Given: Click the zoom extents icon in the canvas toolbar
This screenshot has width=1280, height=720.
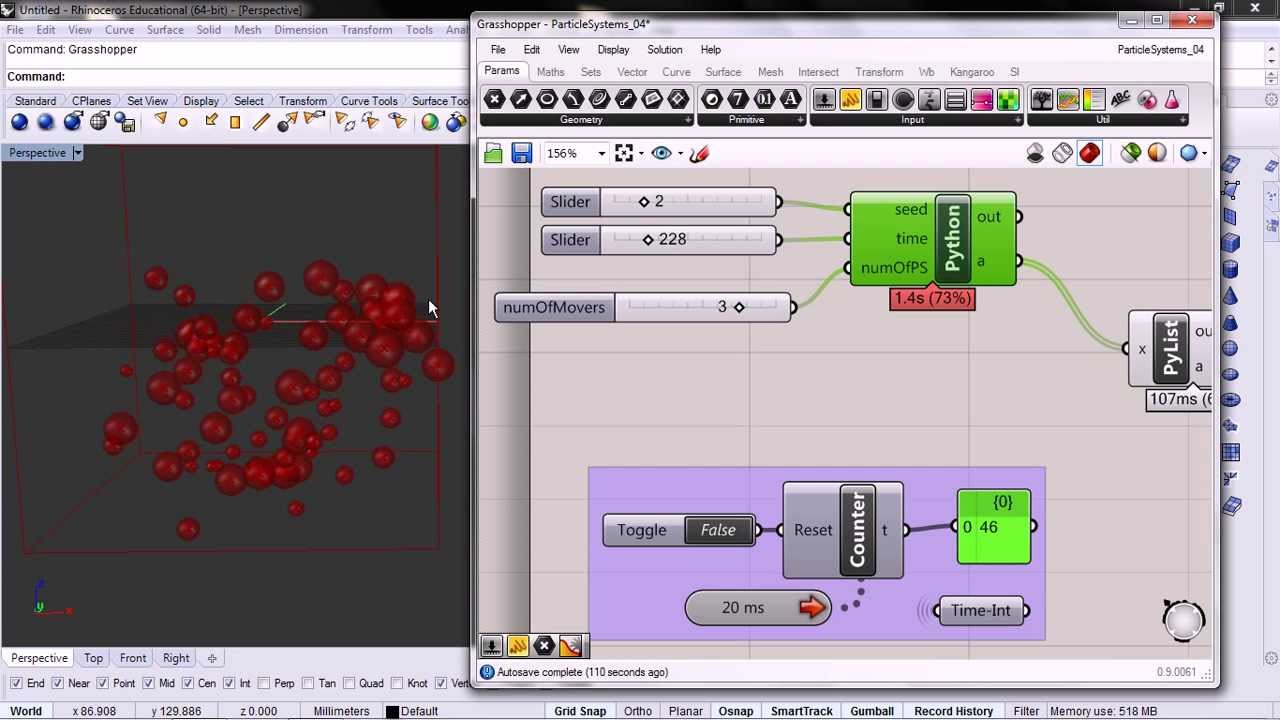Looking at the screenshot, I should (x=624, y=153).
